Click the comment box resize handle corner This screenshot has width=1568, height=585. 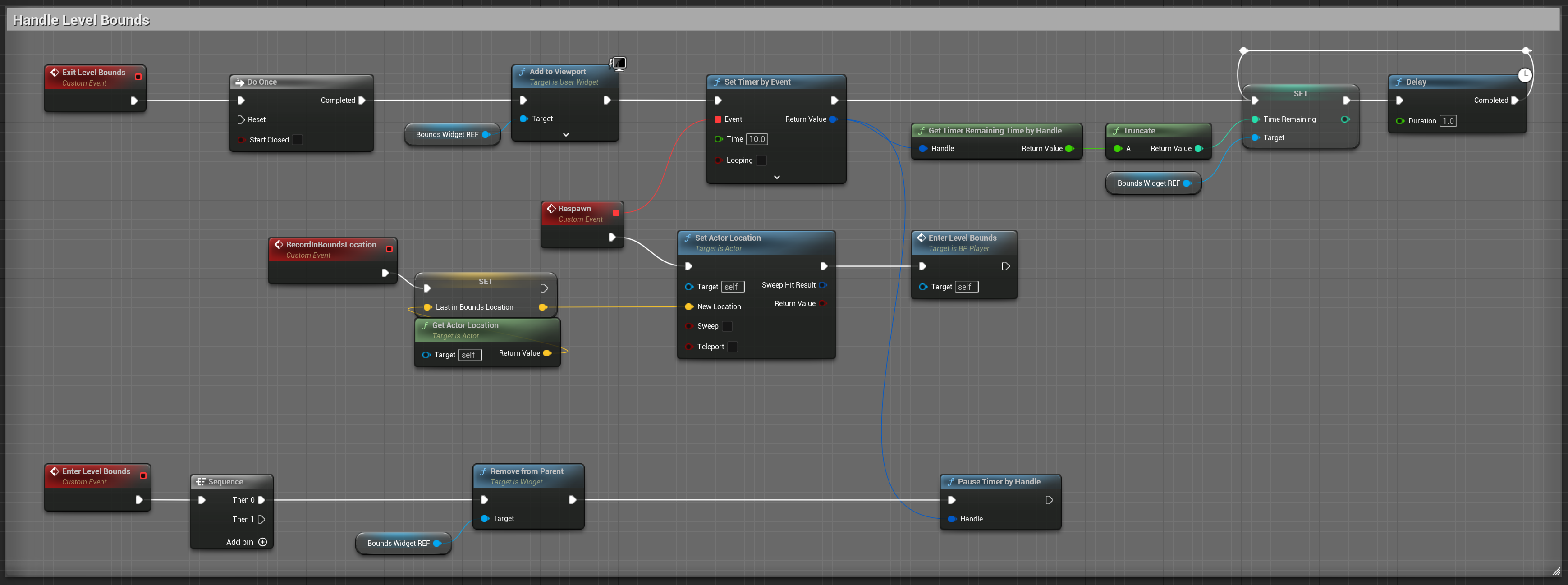(1556, 571)
